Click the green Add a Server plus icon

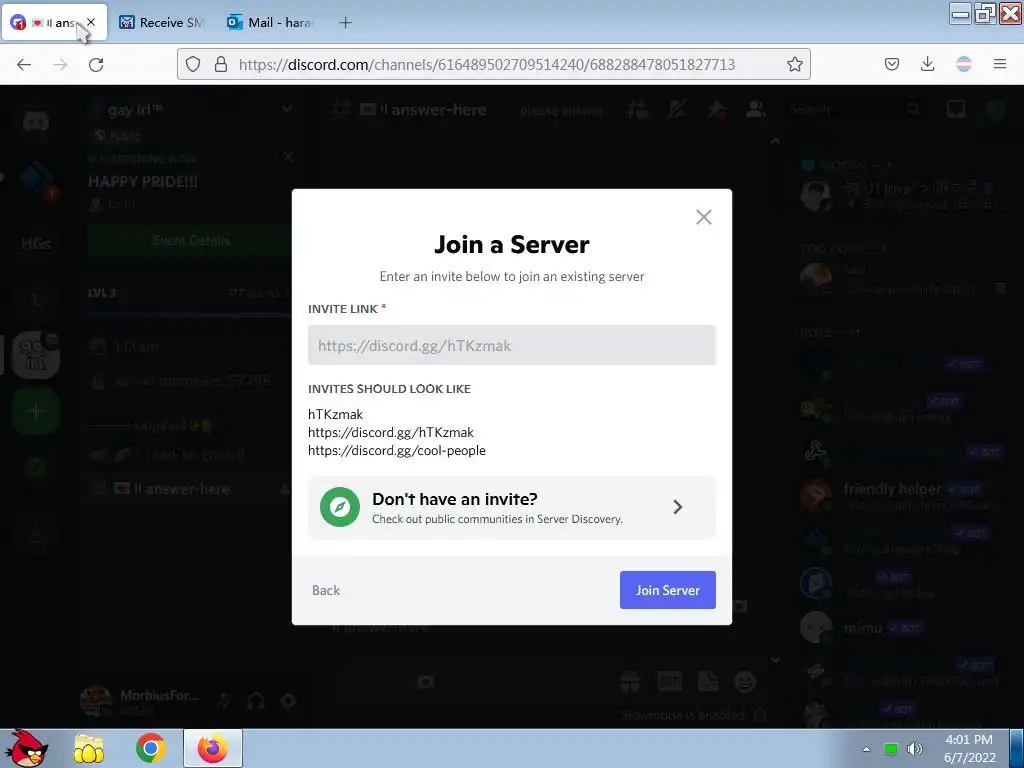(x=35, y=411)
